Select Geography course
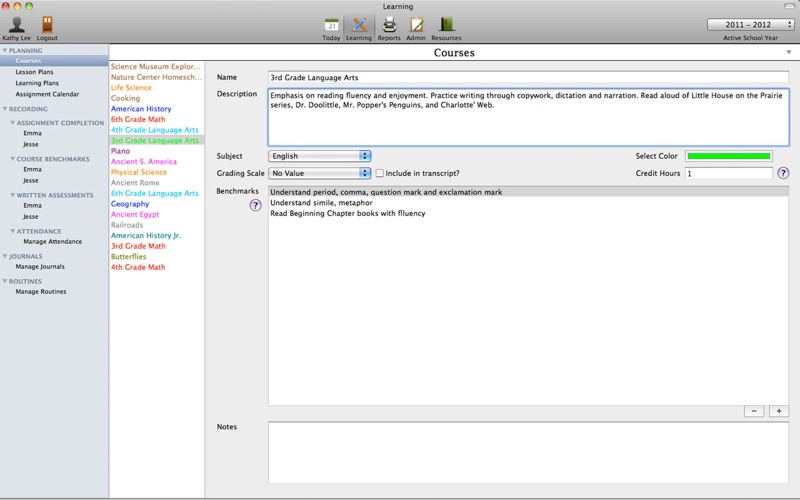The width and height of the screenshot is (800, 500). [130, 204]
